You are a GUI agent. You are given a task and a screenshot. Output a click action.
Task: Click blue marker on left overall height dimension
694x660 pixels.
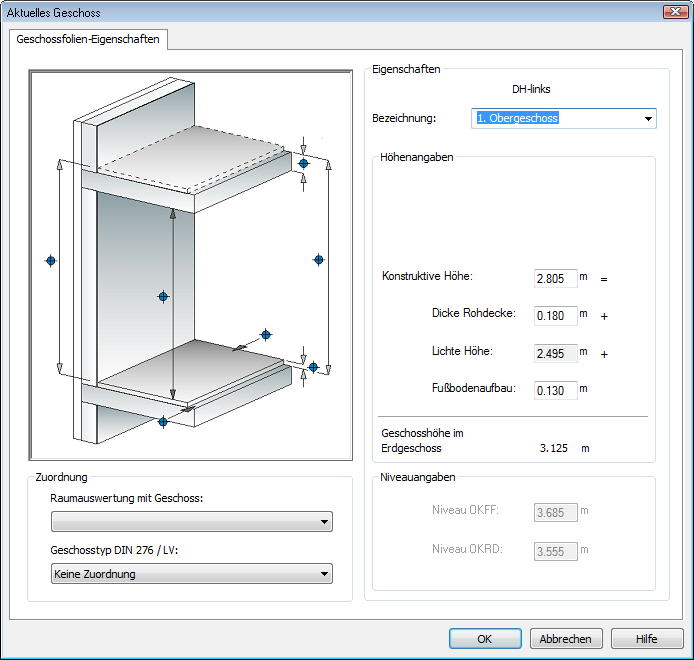(x=51, y=261)
